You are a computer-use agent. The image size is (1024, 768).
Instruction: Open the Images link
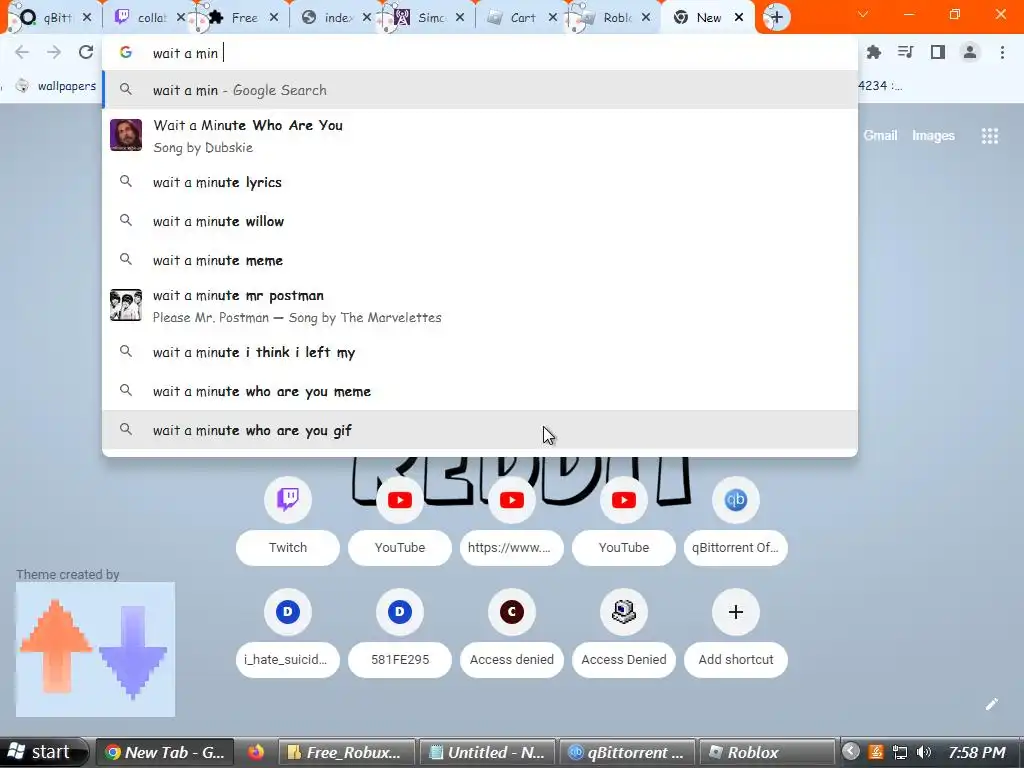tap(933, 136)
